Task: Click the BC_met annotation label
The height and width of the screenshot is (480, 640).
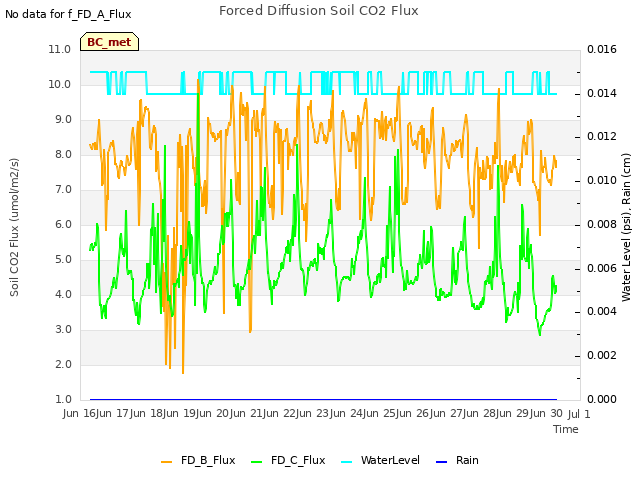Action: [109, 42]
